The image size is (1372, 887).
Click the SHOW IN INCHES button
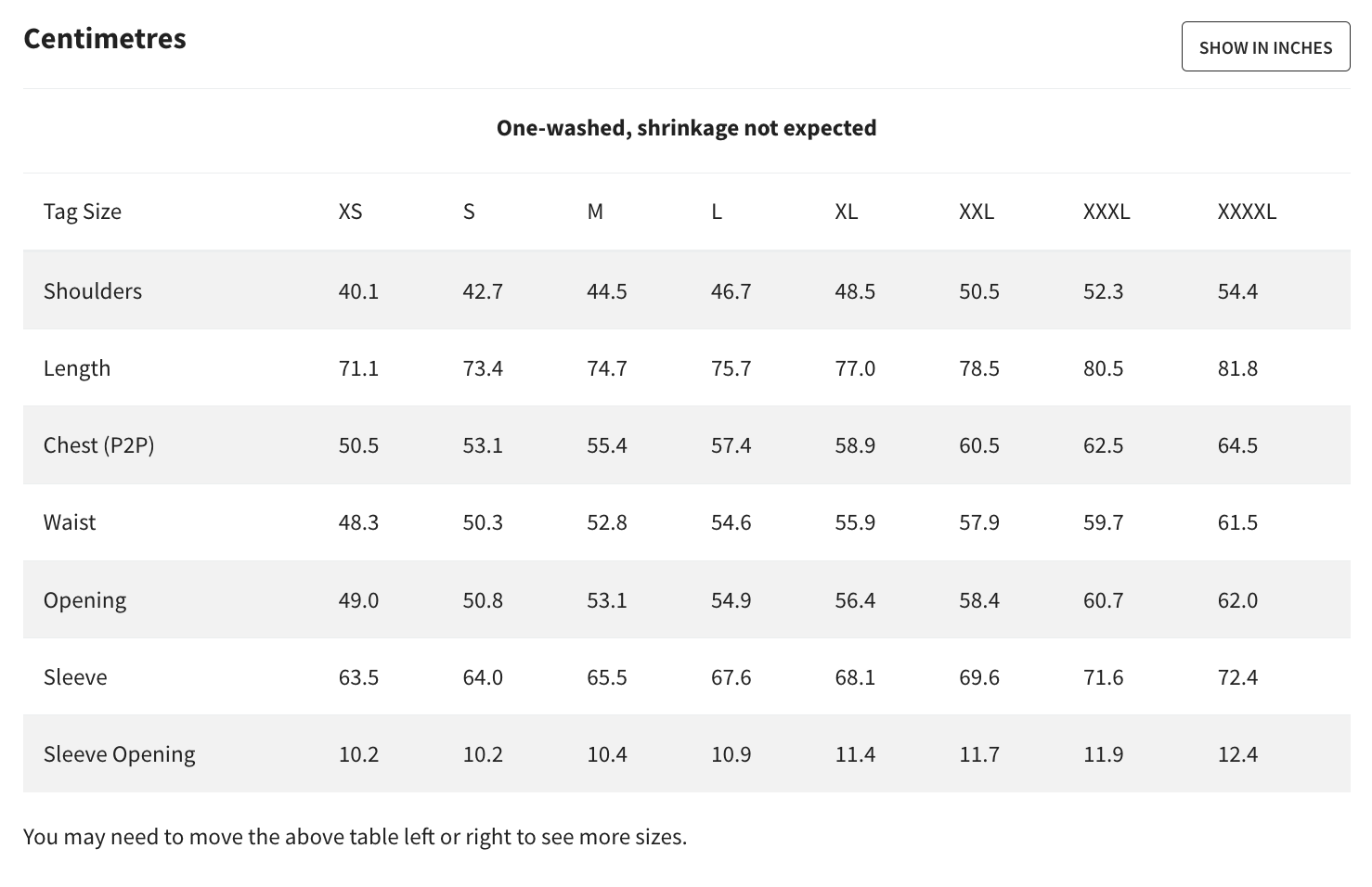[1265, 46]
